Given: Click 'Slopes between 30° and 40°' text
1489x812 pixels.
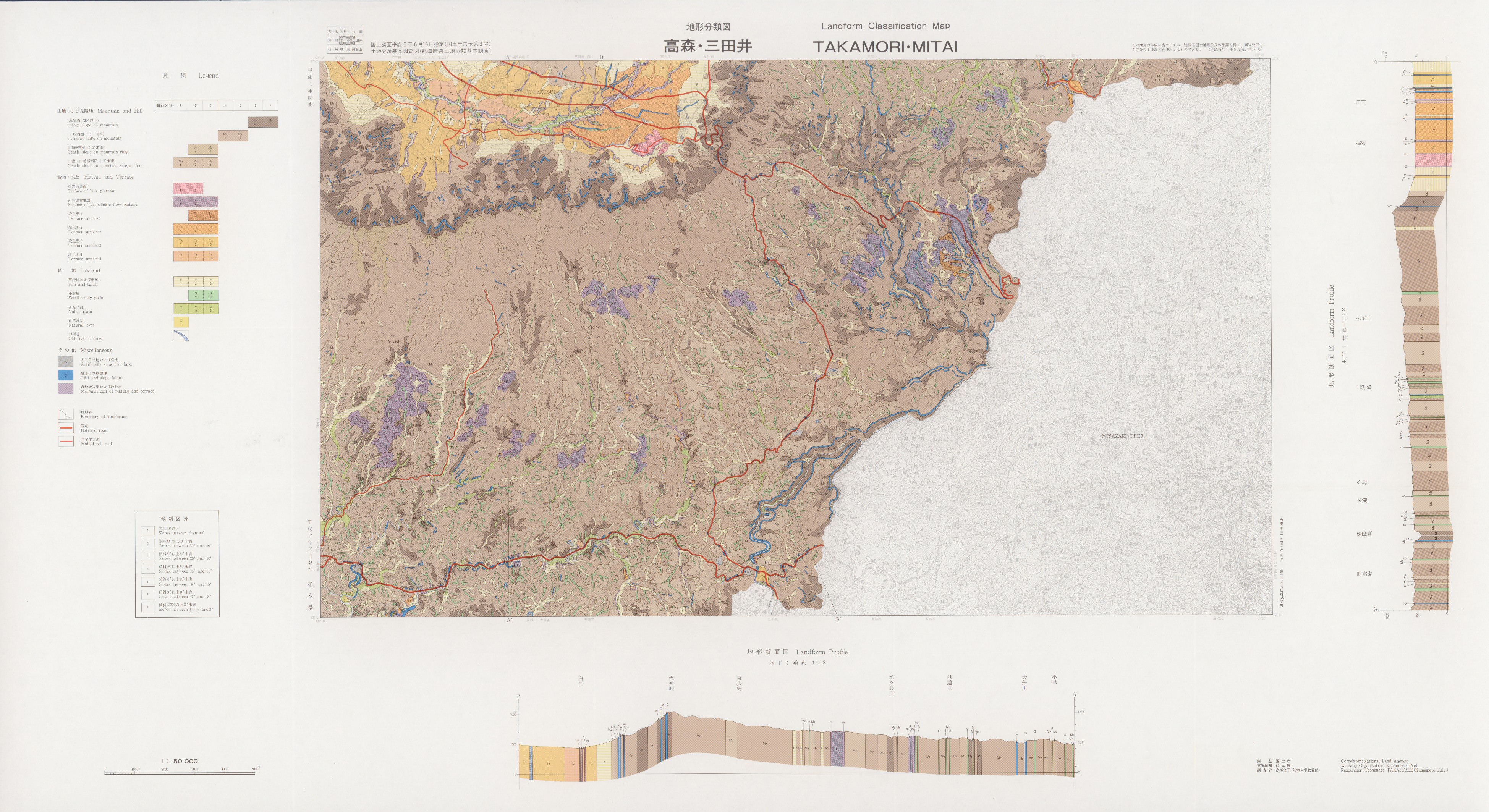Looking at the screenshot, I should (185, 545).
